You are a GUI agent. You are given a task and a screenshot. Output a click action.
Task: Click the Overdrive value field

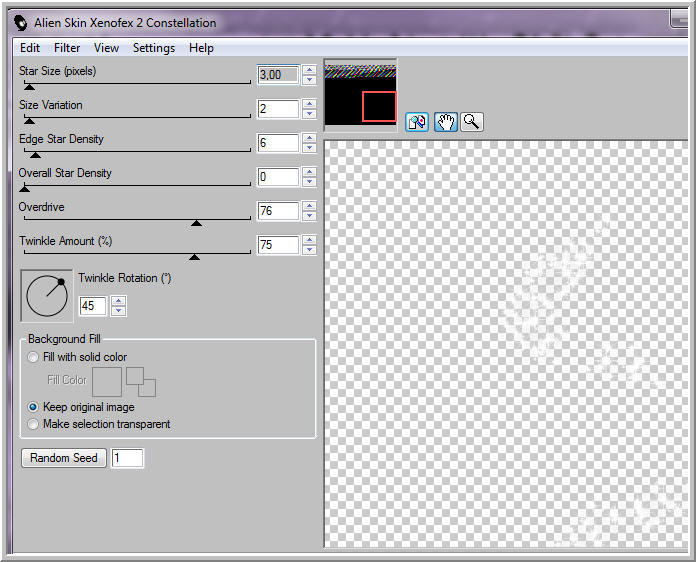[x=278, y=210]
